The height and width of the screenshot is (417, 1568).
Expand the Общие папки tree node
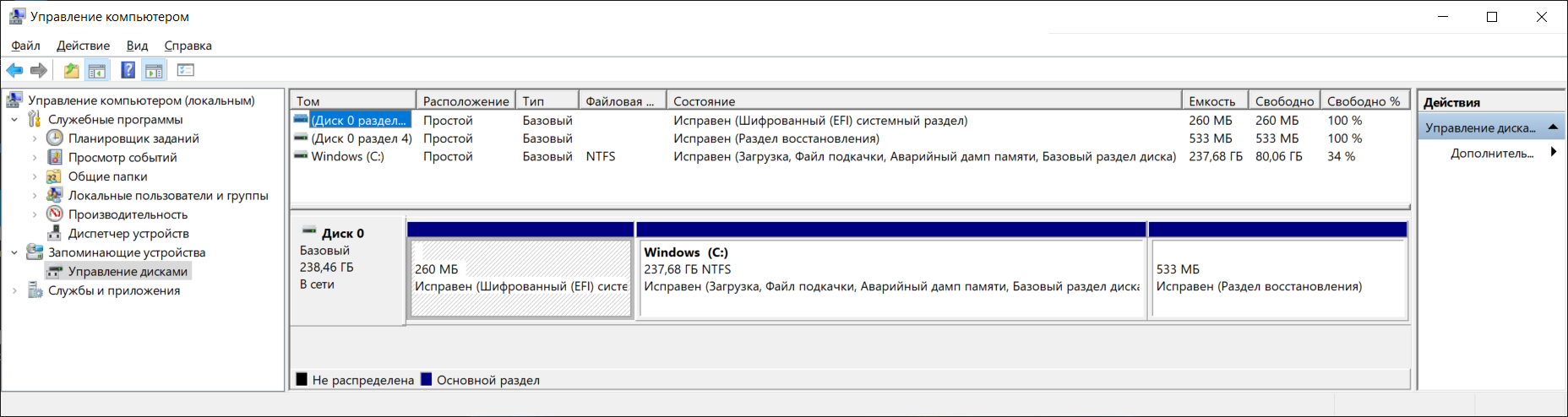35,176
